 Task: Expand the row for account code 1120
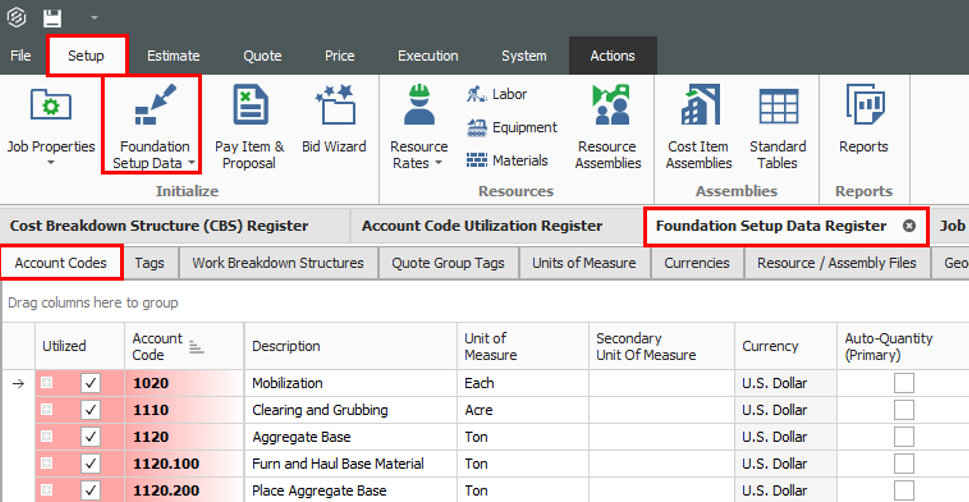[x=47, y=437]
